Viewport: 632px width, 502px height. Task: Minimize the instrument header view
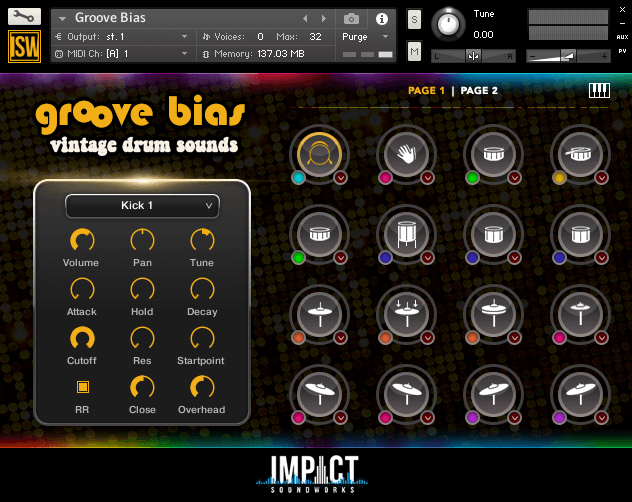(x=622, y=23)
